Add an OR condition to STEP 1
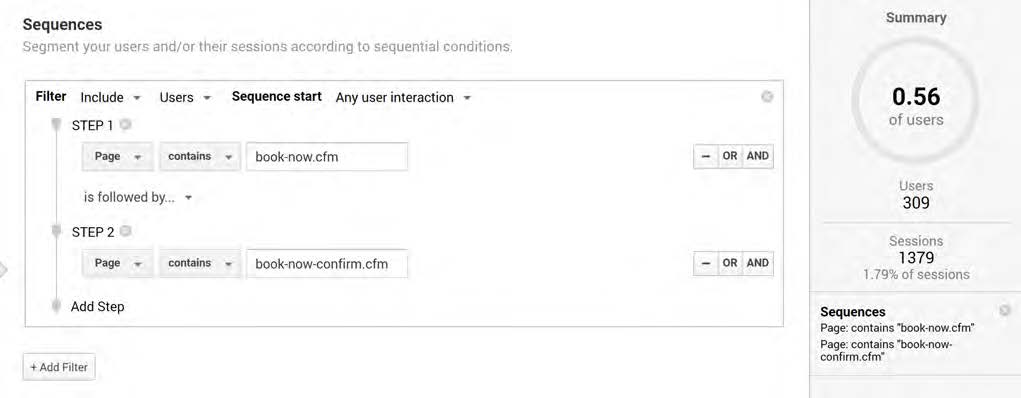 pos(729,156)
